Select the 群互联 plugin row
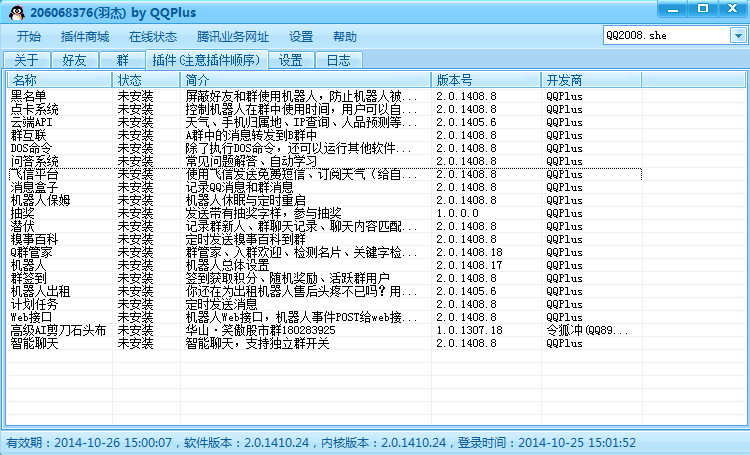The width and height of the screenshot is (750, 455). pyautogui.click(x=325, y=135)
